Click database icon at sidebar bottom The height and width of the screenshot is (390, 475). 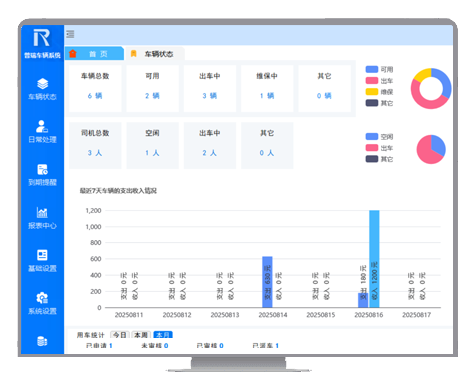[x=42, y=341]
